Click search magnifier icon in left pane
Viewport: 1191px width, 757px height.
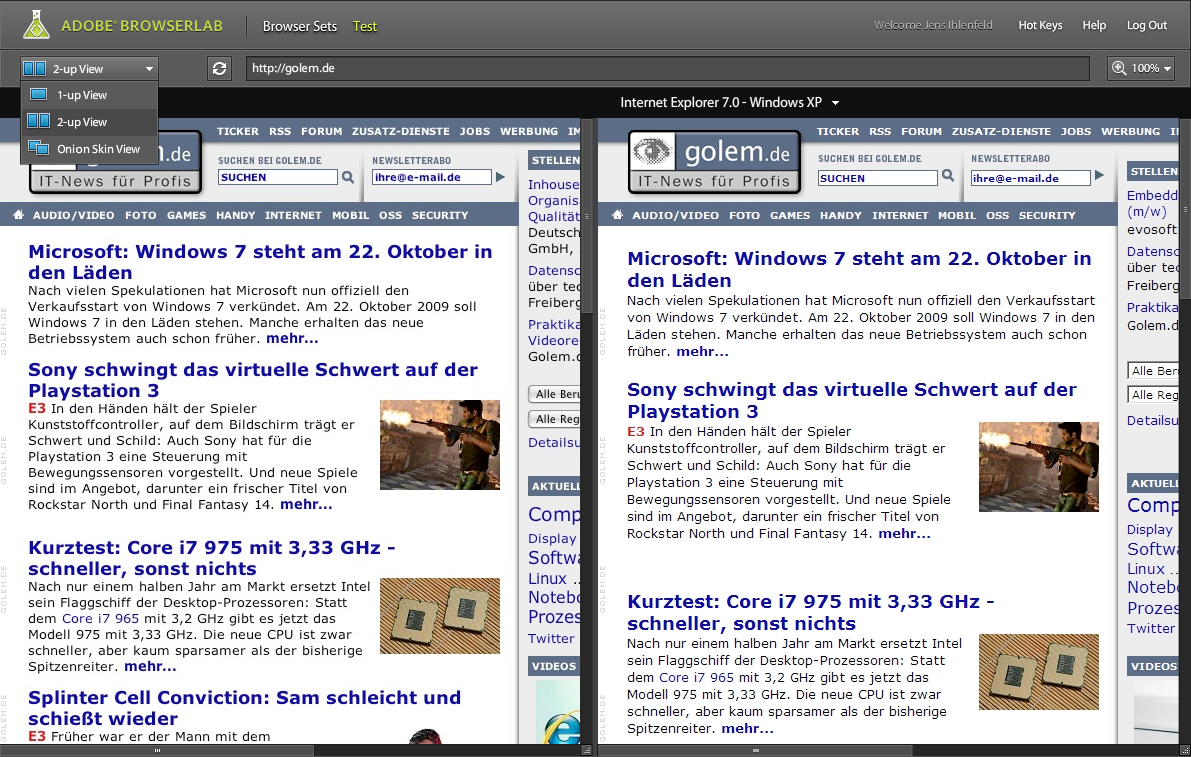pos(348,177)
